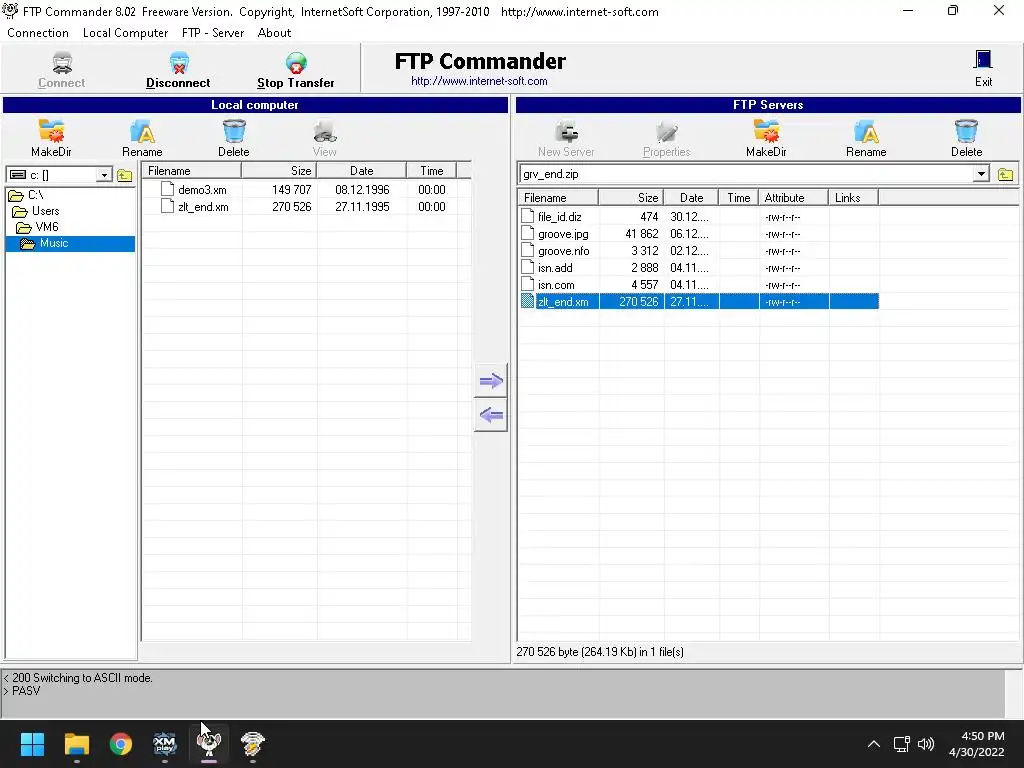Click the http://www.internet-soft.com link

pos(479,81)
